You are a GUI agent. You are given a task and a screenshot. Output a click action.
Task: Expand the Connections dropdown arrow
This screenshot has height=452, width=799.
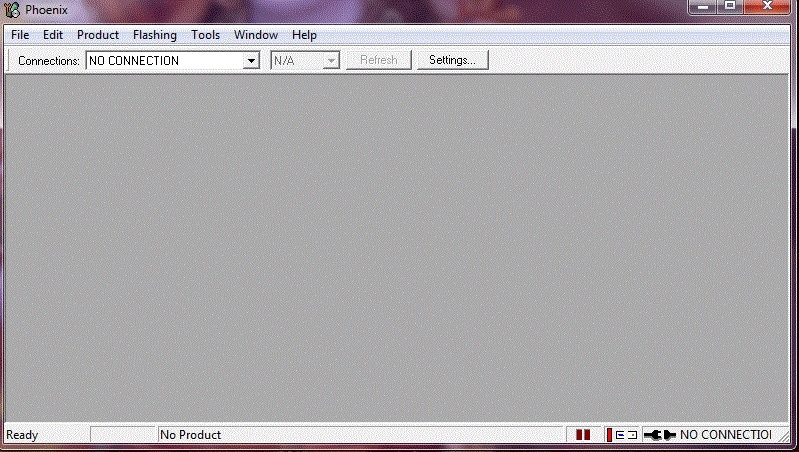pos(251,61)
